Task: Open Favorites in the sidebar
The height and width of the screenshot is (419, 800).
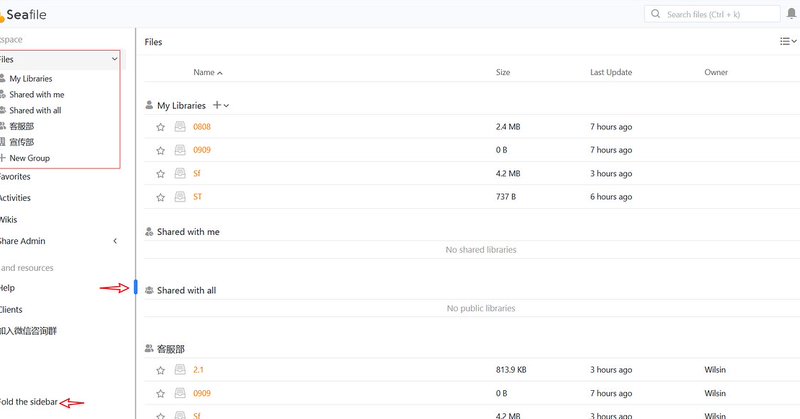Action: coord(15,177)
